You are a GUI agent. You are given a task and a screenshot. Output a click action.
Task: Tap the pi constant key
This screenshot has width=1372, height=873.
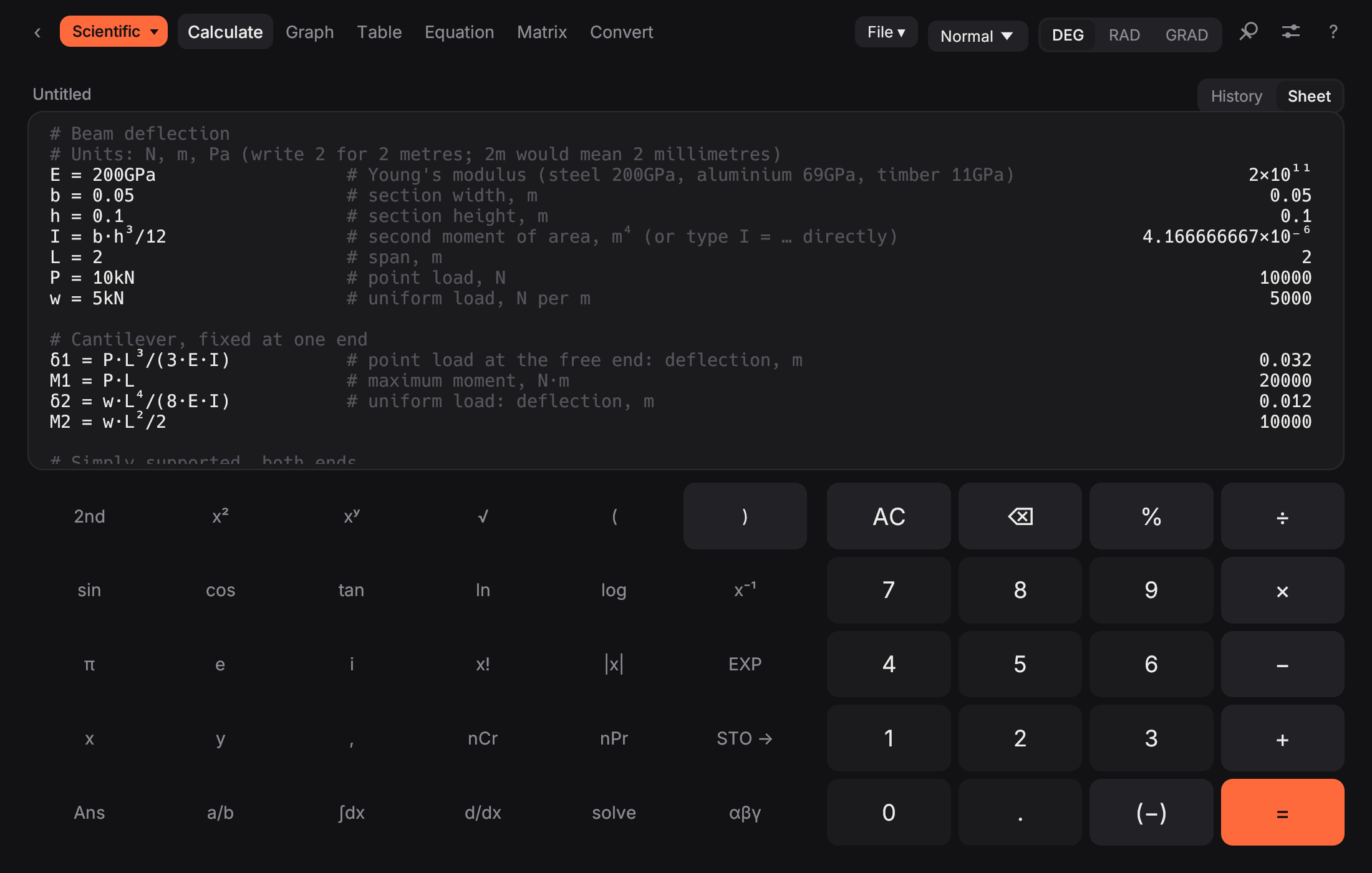[x=89, y=664]
